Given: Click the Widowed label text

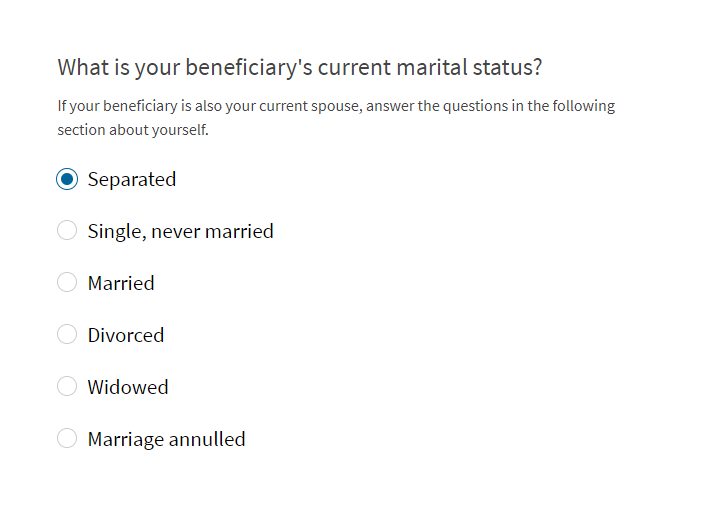Looking at the screenshot, I should click(x=128, y=387).
